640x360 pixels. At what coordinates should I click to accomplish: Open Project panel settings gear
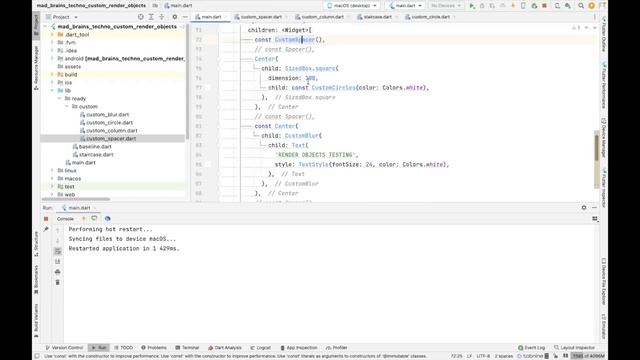(x=175, y=17)
